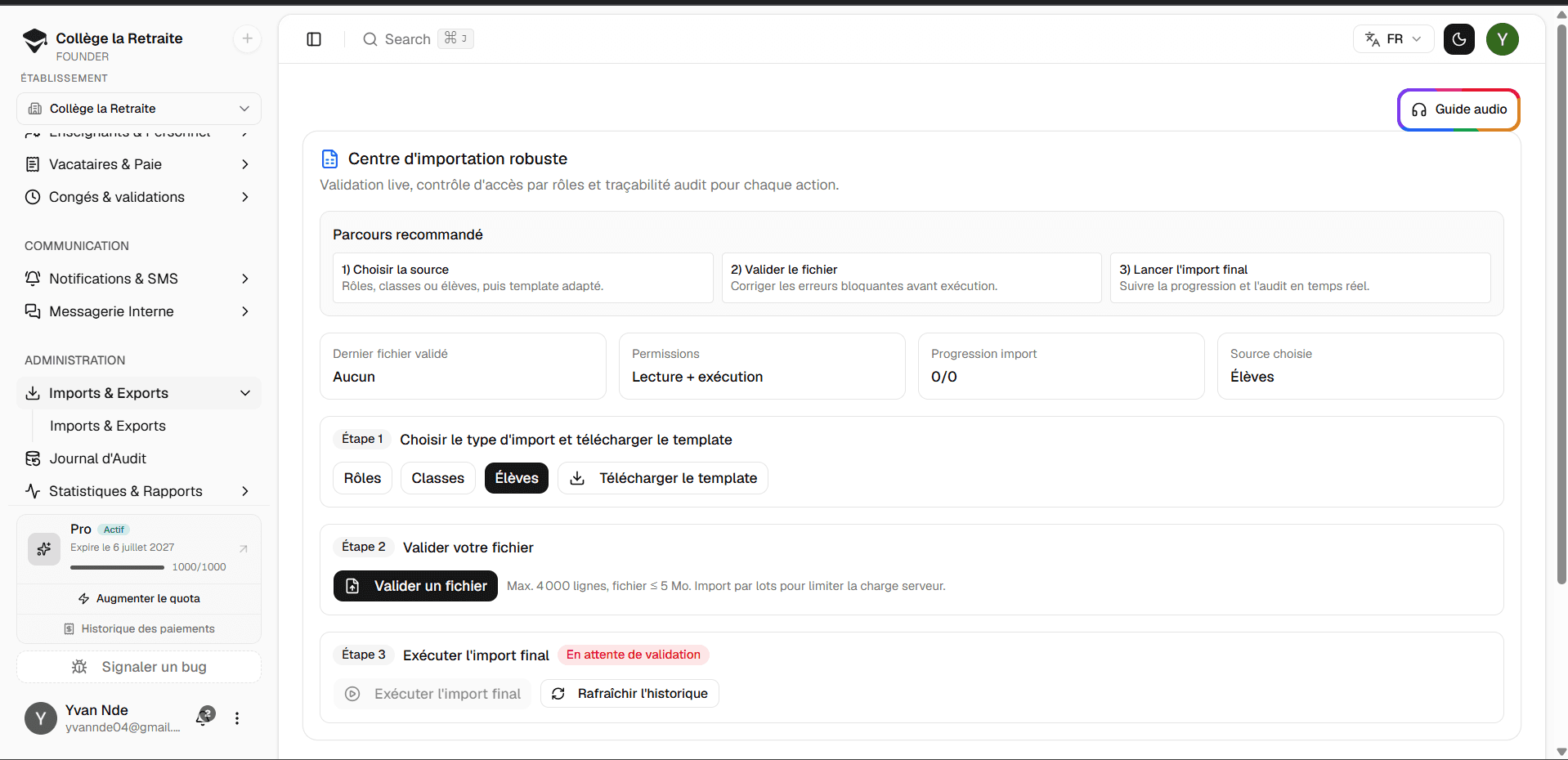This screenshot has height=760, width=1568.
Task: Click the Guide audio headphones button
Action: 1458,110
